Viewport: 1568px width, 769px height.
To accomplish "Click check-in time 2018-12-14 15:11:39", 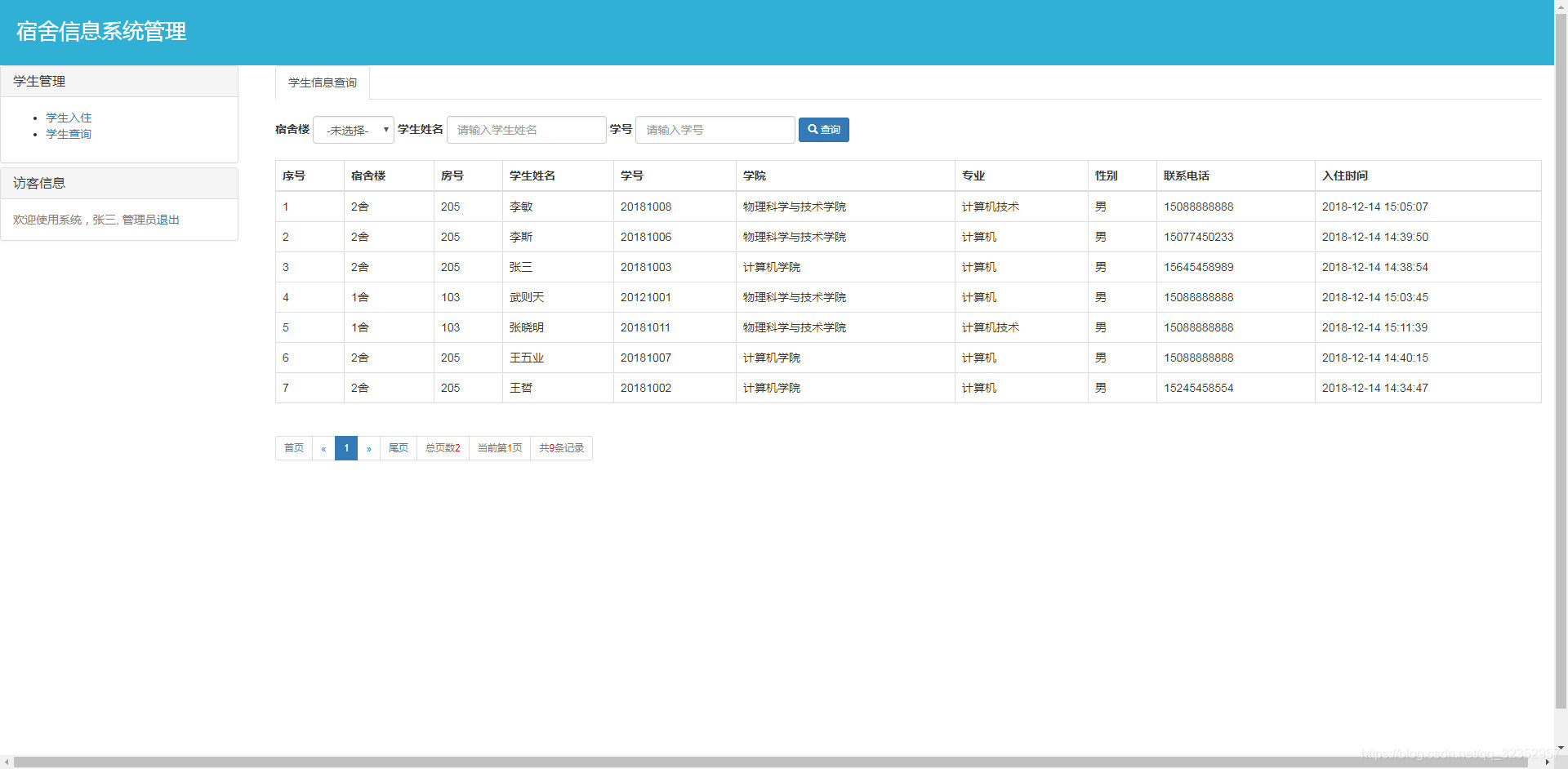I will (x=1375, y=327).
